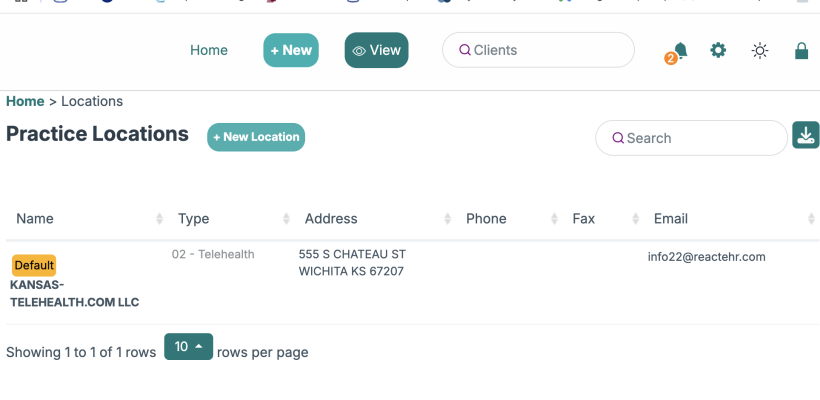Image resolution: width=820 pixels, height=400 pixels.
Task: Open the KANSAS-TELEHEALTH.COM LLC location row
Action: click(x=74, y=293)
